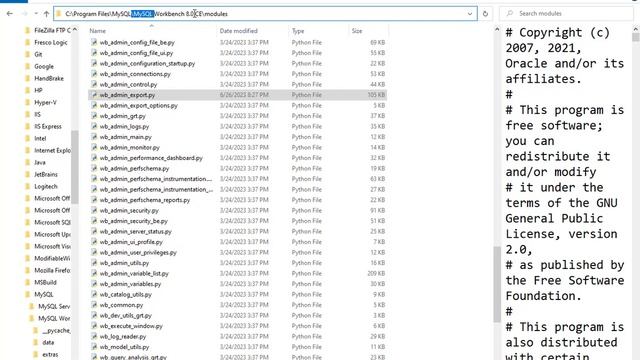Click the wb_execute_window.py file name

click(x=131, y=326)
